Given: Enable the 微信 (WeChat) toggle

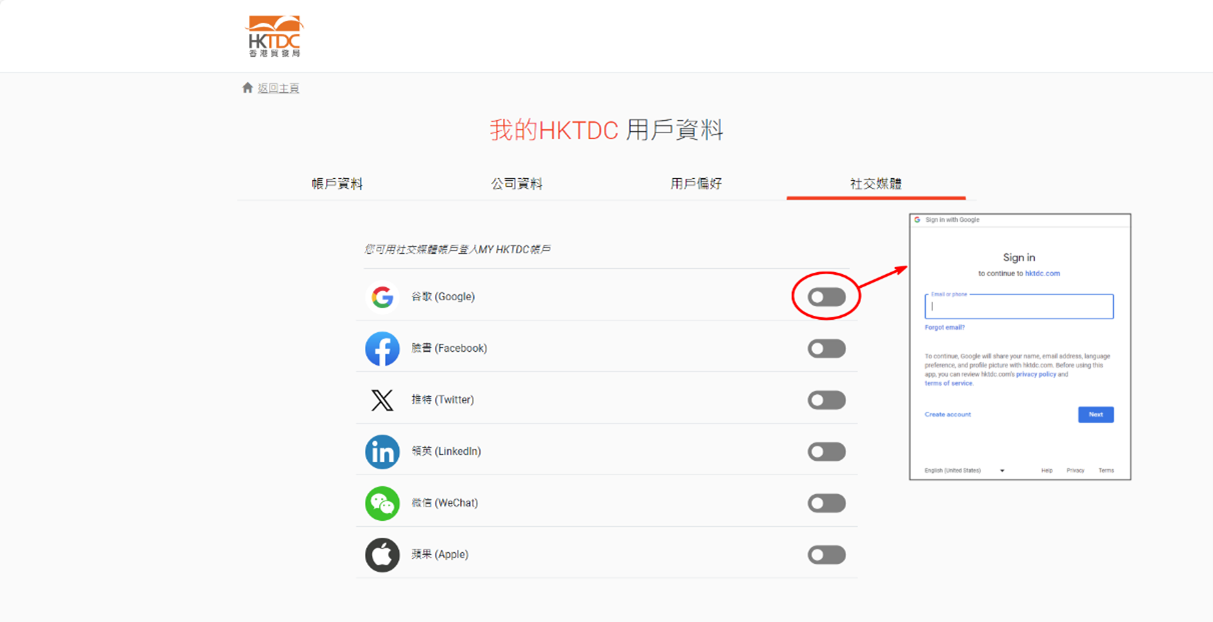Looking at the screenshot, I should (x=827, y=503).
